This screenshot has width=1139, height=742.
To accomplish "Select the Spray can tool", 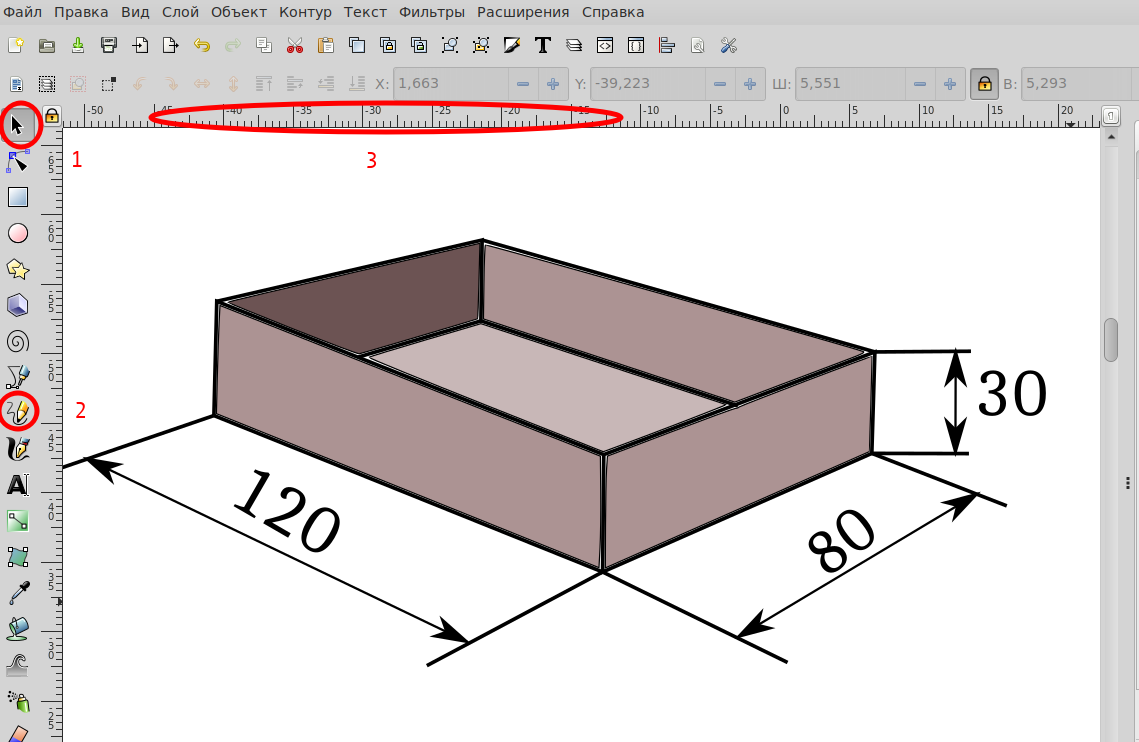I will (x=17, y=701).
